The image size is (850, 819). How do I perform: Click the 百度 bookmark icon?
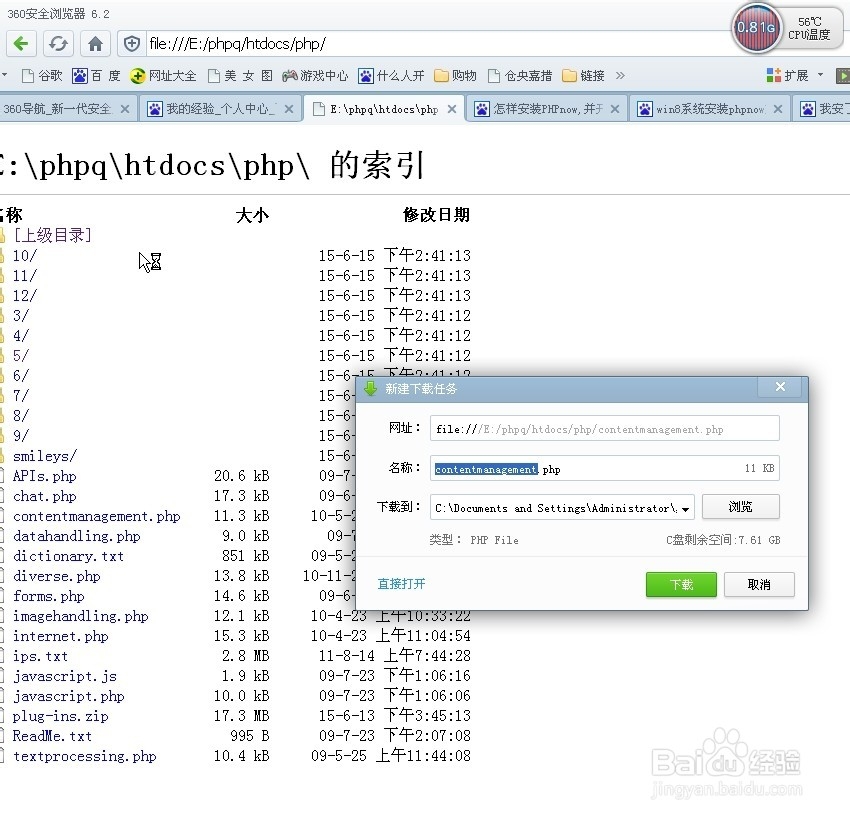(80, 75)
